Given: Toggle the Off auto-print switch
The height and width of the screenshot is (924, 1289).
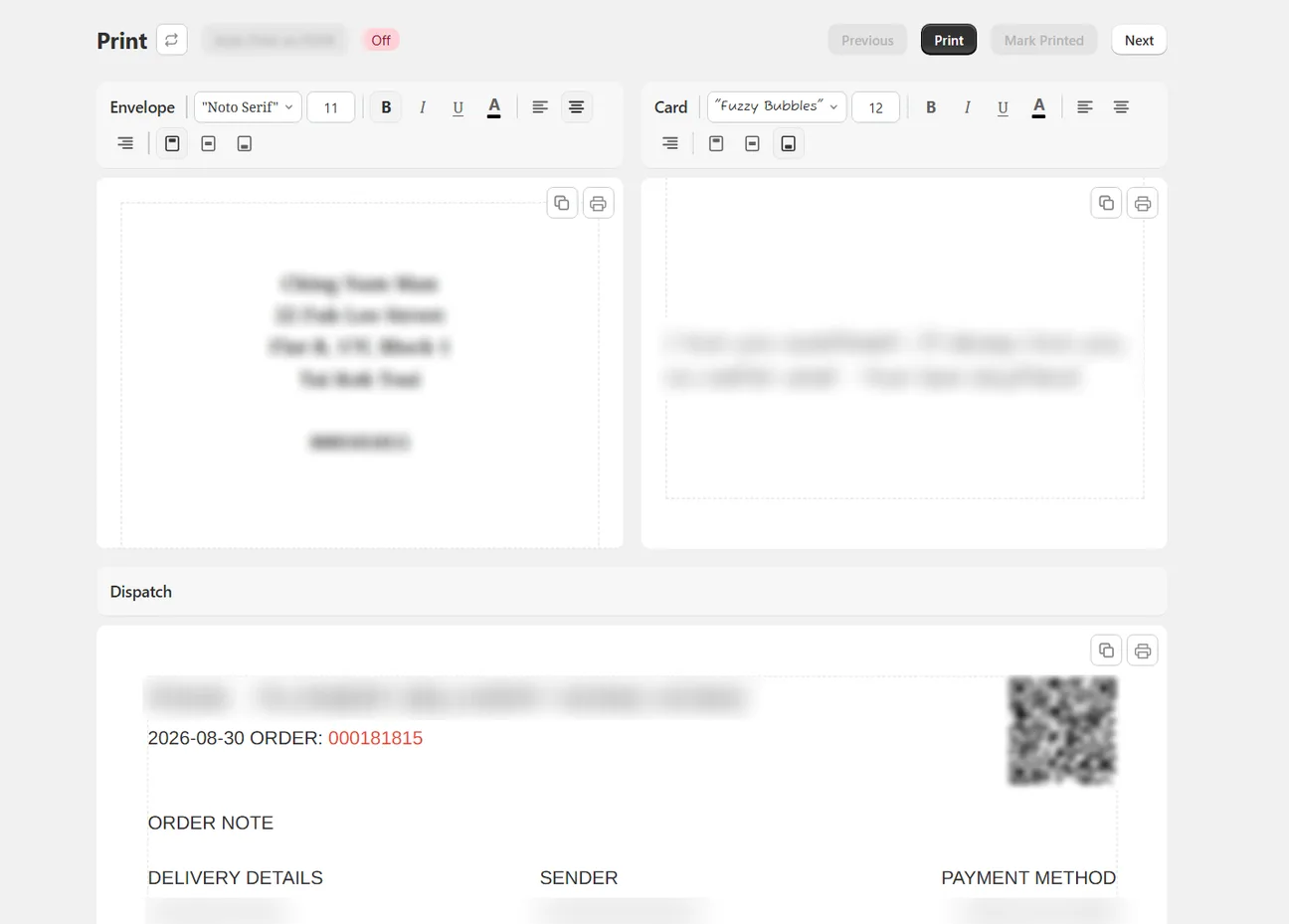Looking at the screenshot, I should click(381, 40).
